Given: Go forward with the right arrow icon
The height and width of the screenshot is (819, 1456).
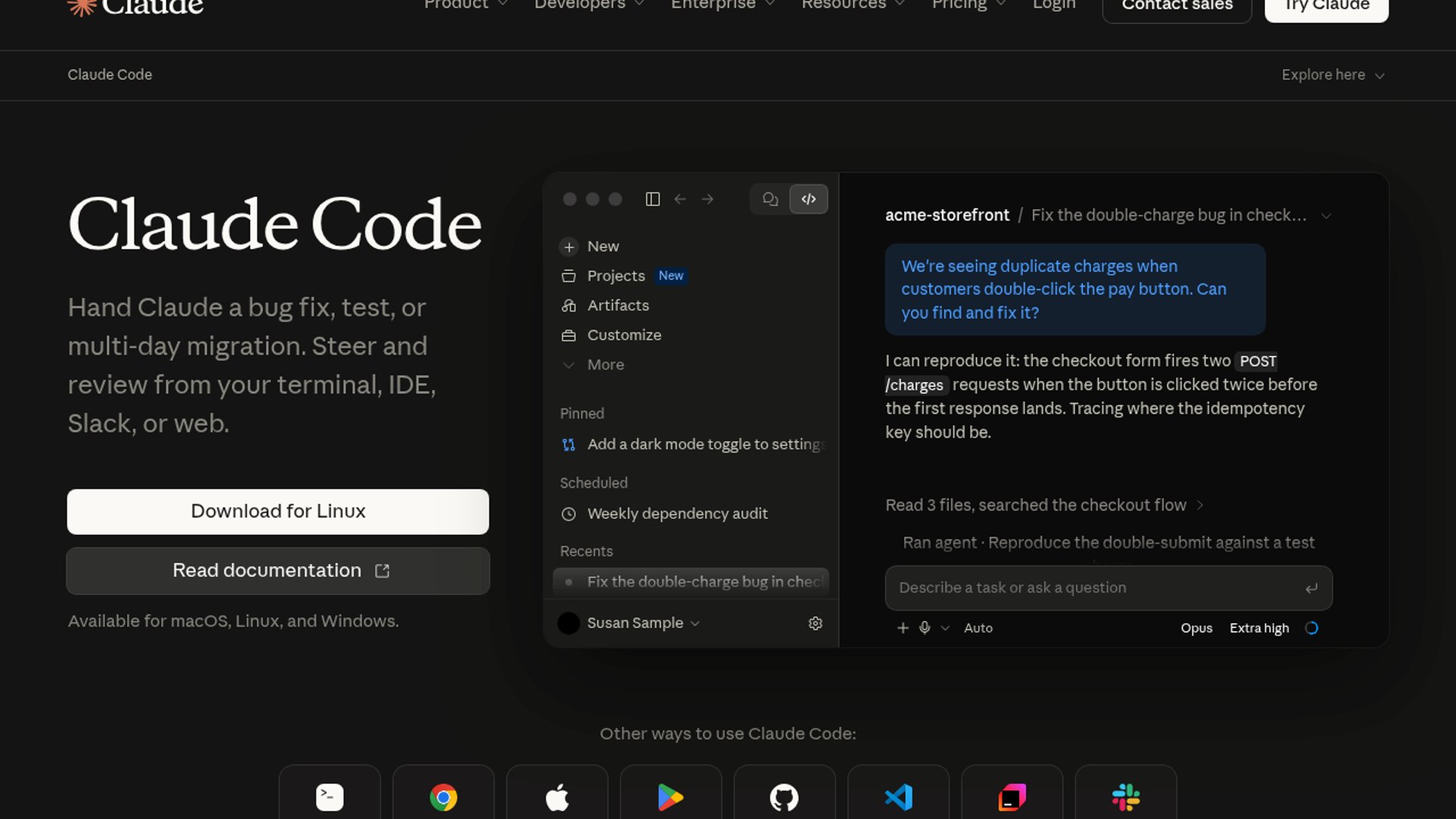Looking at the screenshot, I should (x=708, y=199).
